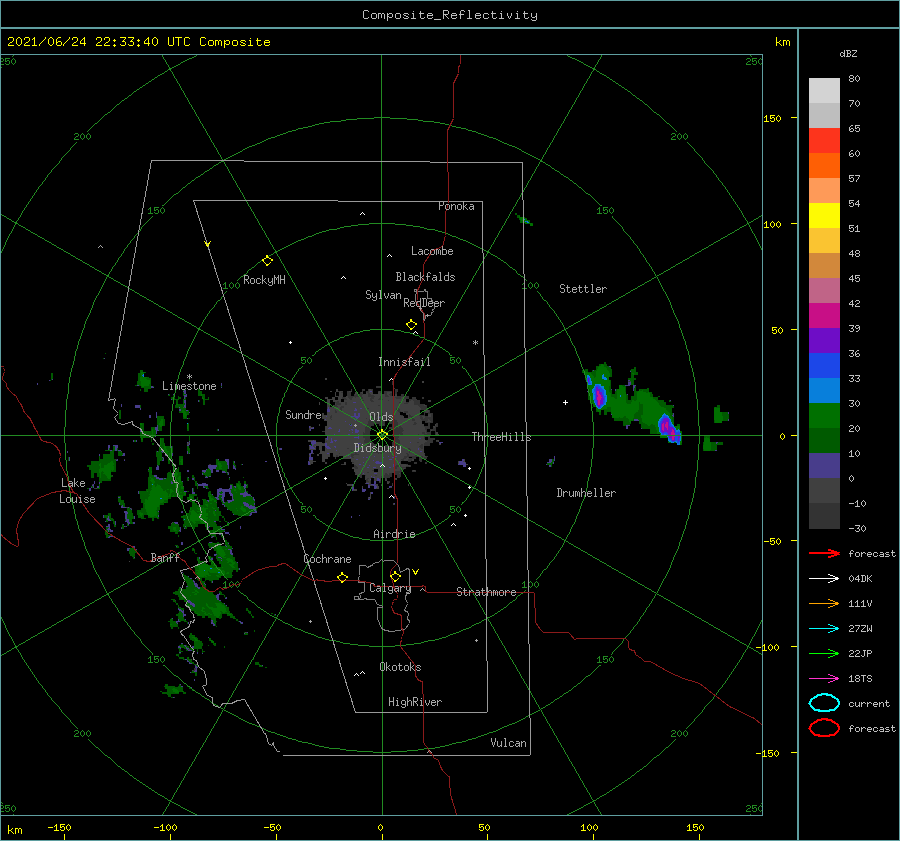Click the Drumheller label
The width and height of the screenshot is (900, 841).
[x=586, y=493]
